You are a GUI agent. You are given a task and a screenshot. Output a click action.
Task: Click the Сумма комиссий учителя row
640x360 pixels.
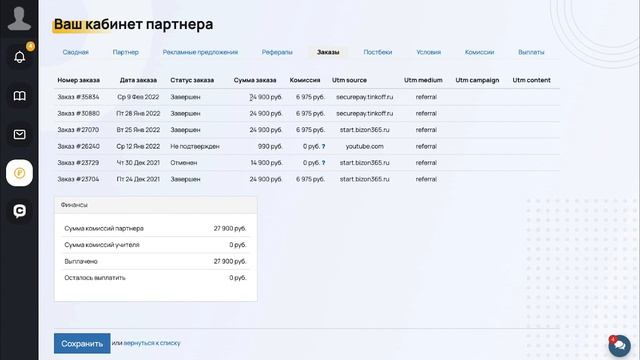pyautogui.click(x=156, y=245)
